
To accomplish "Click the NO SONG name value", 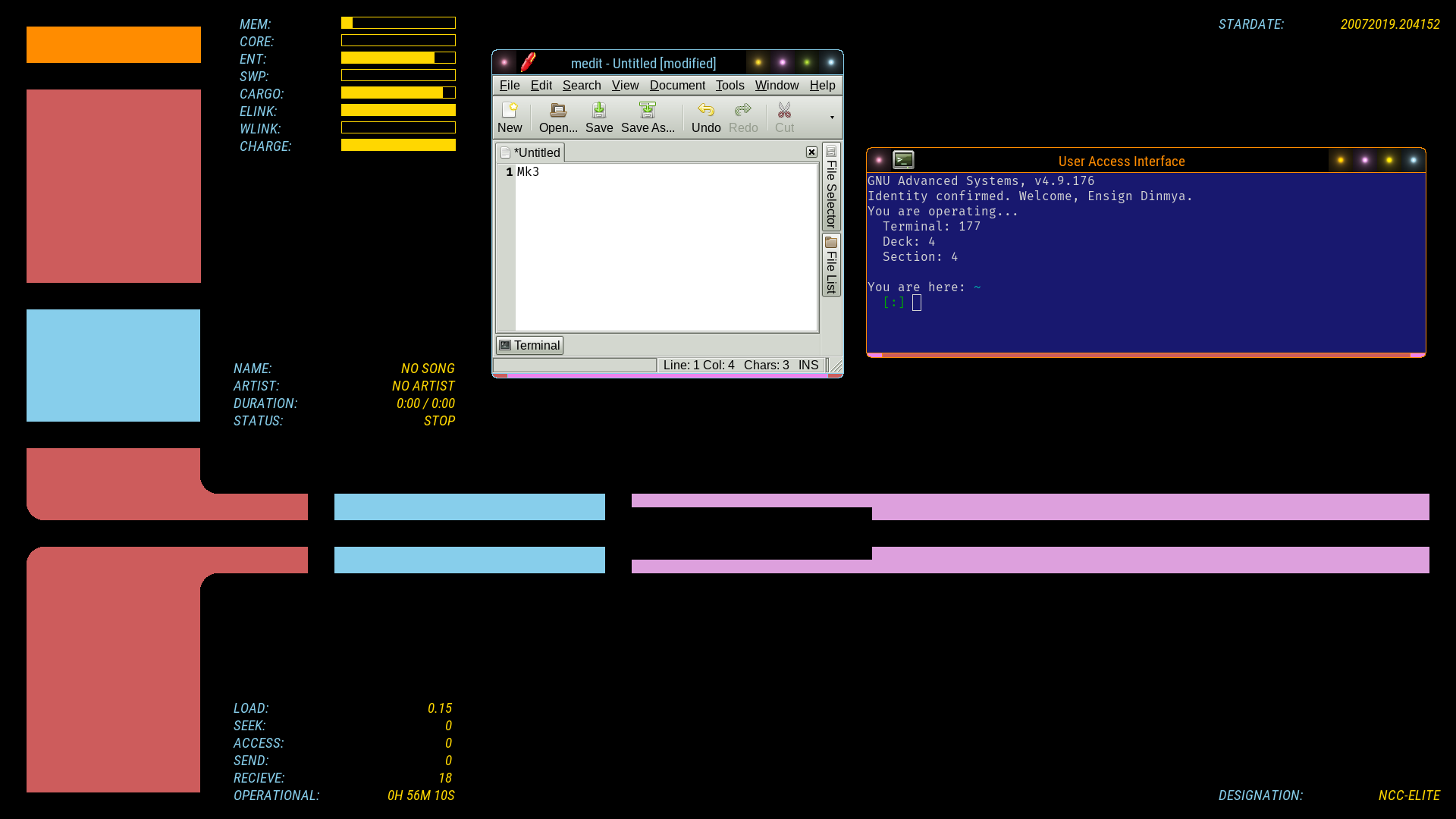I will point(428,369).
